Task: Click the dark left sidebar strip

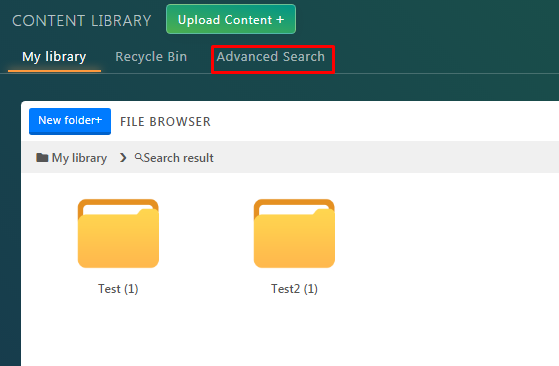Action: point(10,232)
